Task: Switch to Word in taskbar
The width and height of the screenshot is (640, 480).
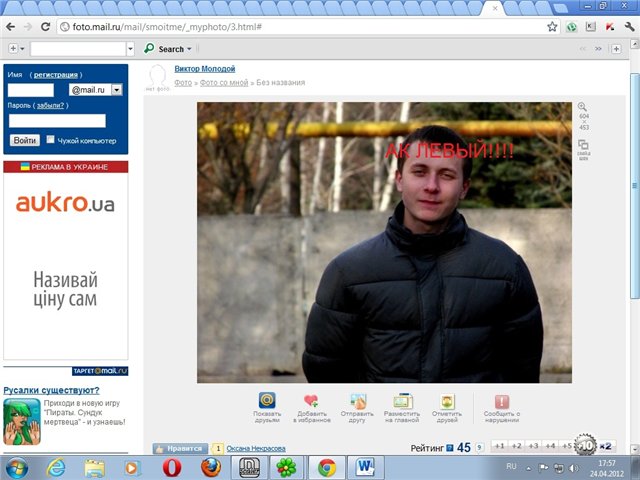Action: click(365, 467)
